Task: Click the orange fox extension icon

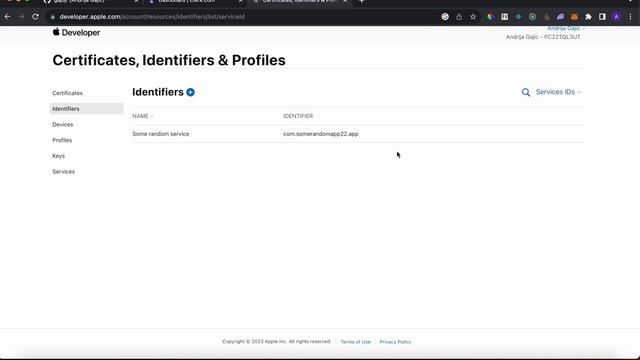Action: [x=574, y=17]
